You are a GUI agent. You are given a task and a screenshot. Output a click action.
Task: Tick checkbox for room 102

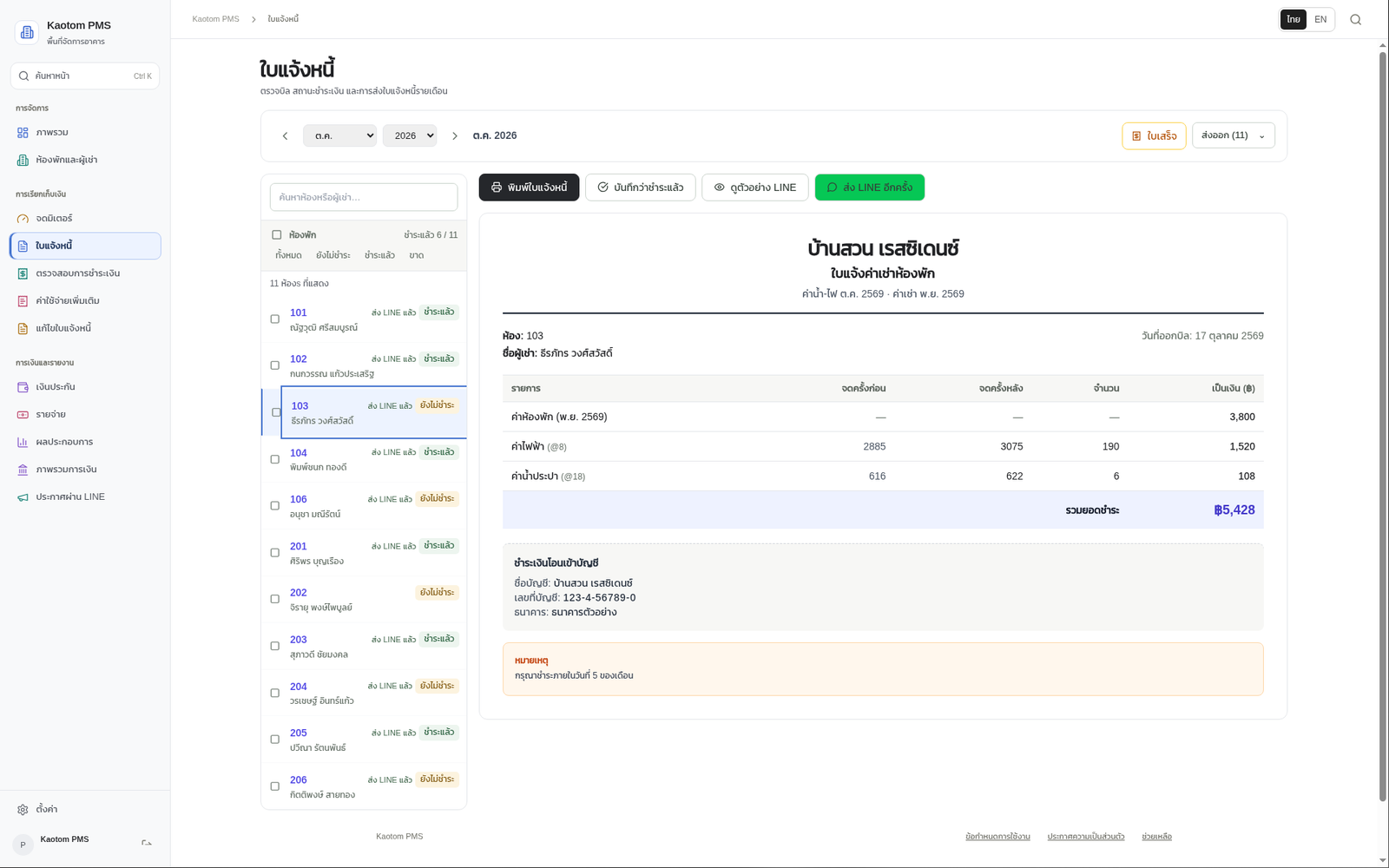click(x=275, y=365)
